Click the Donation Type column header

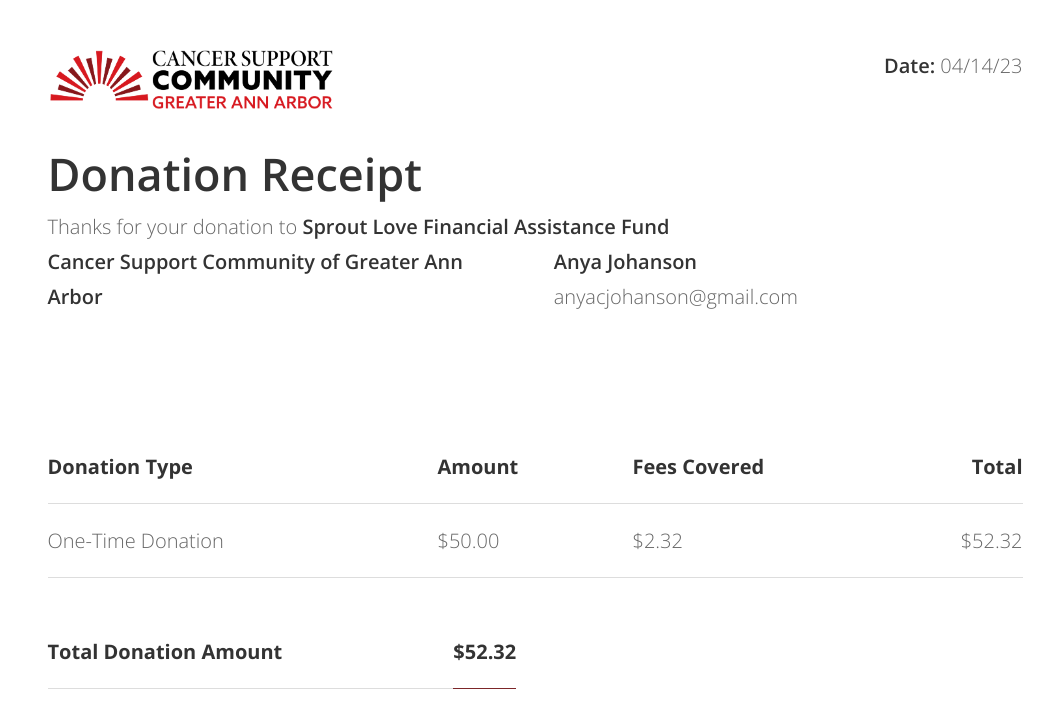tap(120, 467)
